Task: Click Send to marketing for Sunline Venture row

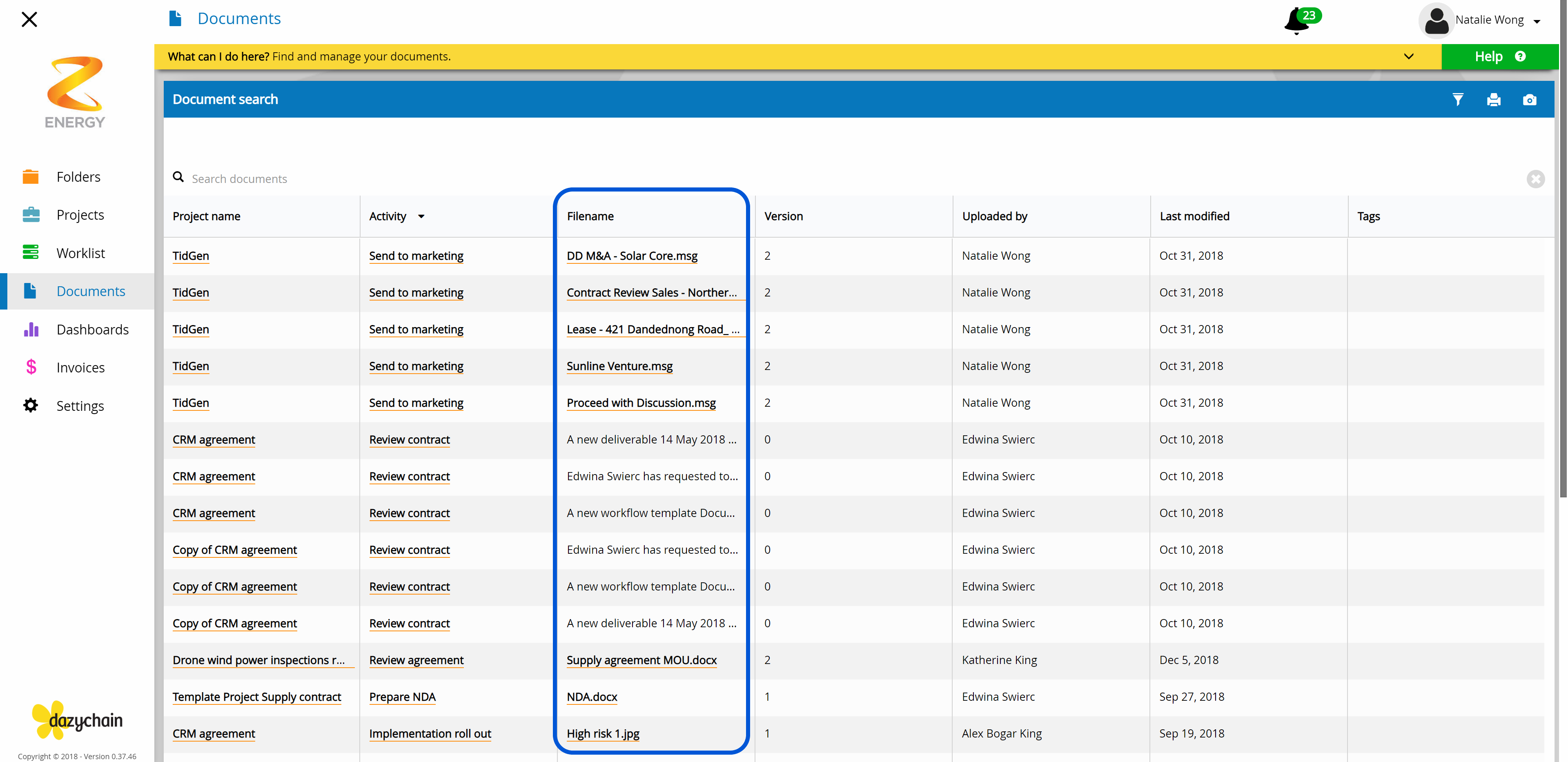Action: pyautogui.click(x=416, y=366)
